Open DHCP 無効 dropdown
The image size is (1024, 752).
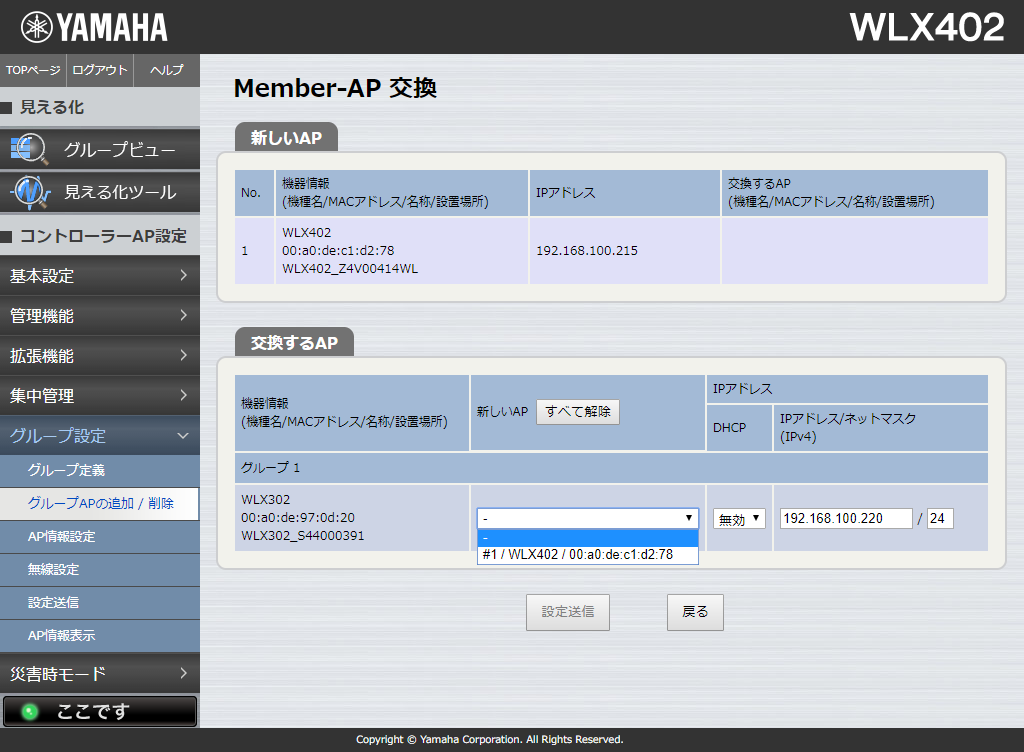coord(739,519)
